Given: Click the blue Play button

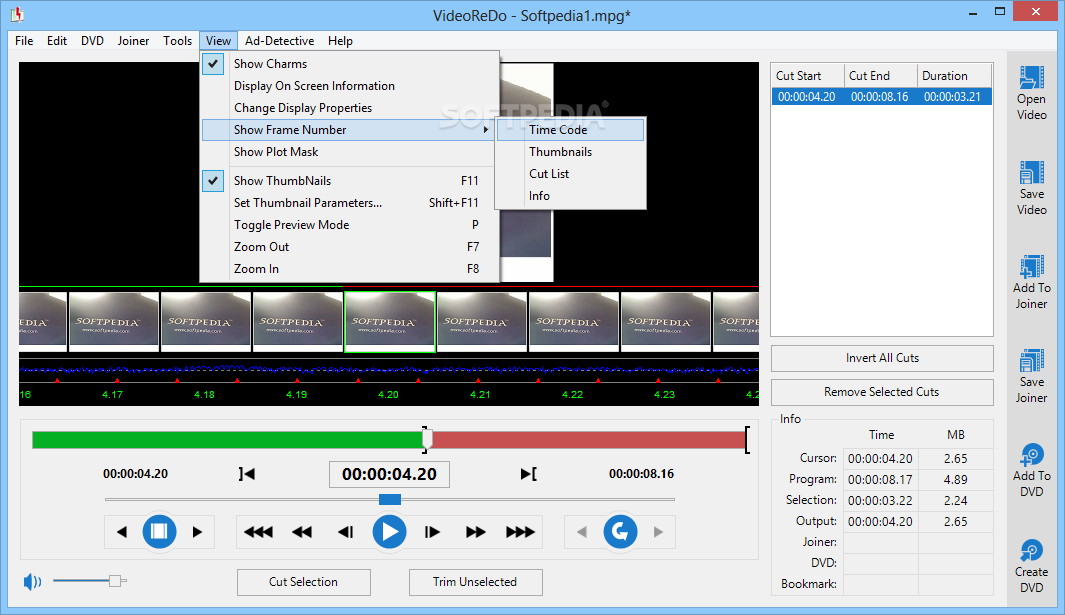Looking at the screenshot, I should [x=389, y=531].
